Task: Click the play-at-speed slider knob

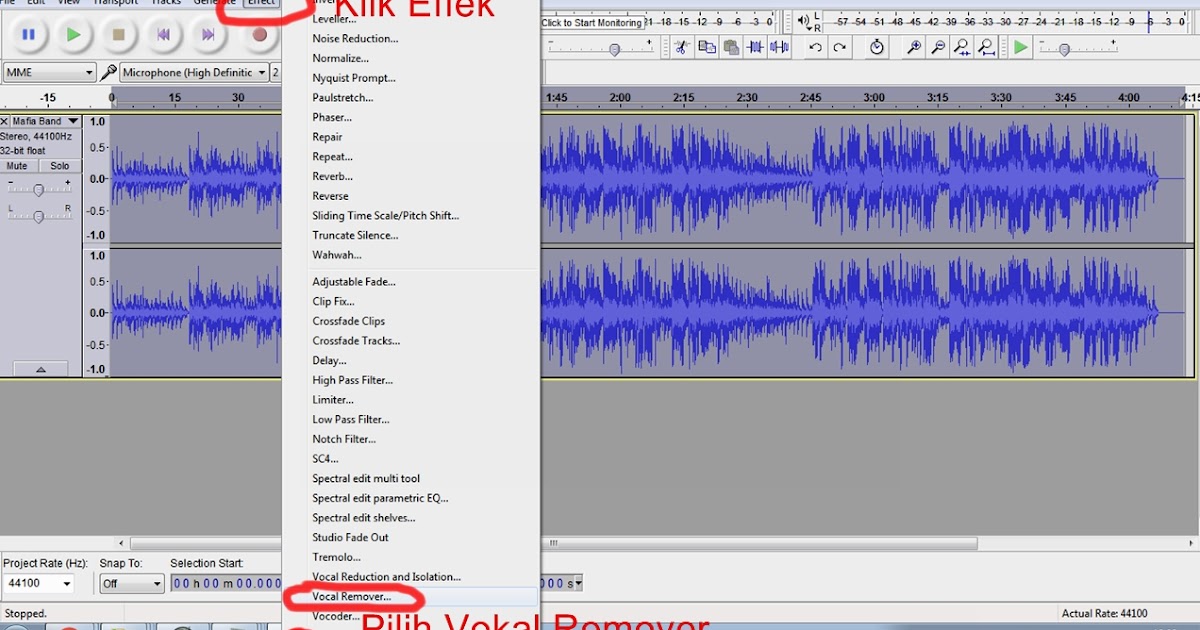Action: (x=1064, y=48)
